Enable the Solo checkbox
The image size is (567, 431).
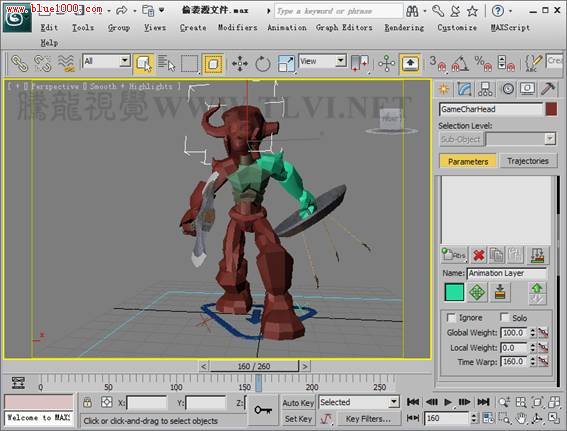504,318
